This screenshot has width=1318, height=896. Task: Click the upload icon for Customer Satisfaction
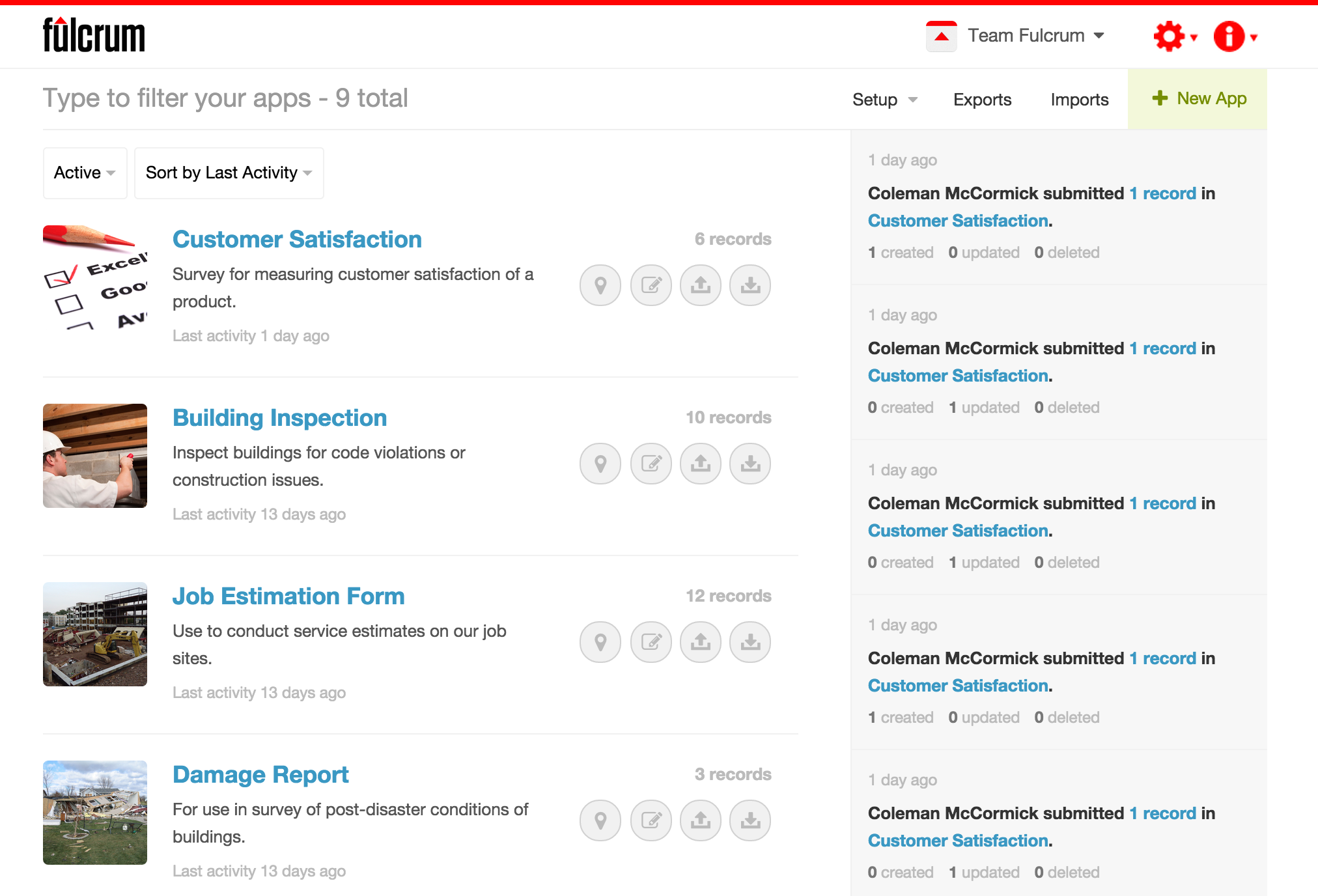[x=701, y=284]
